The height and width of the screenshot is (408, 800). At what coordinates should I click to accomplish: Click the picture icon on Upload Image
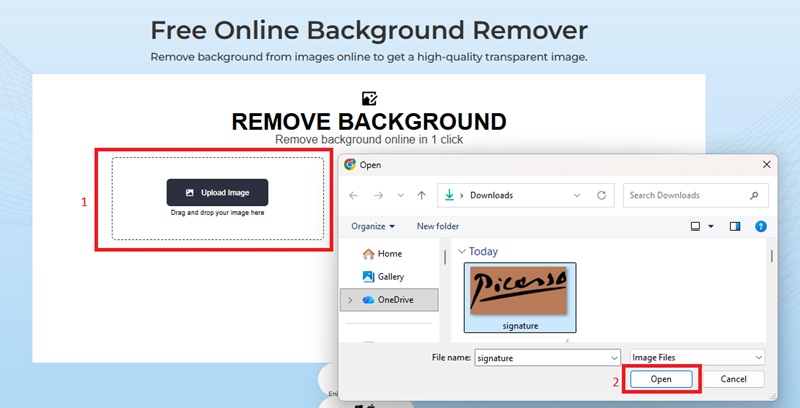[x=189, y=193]
